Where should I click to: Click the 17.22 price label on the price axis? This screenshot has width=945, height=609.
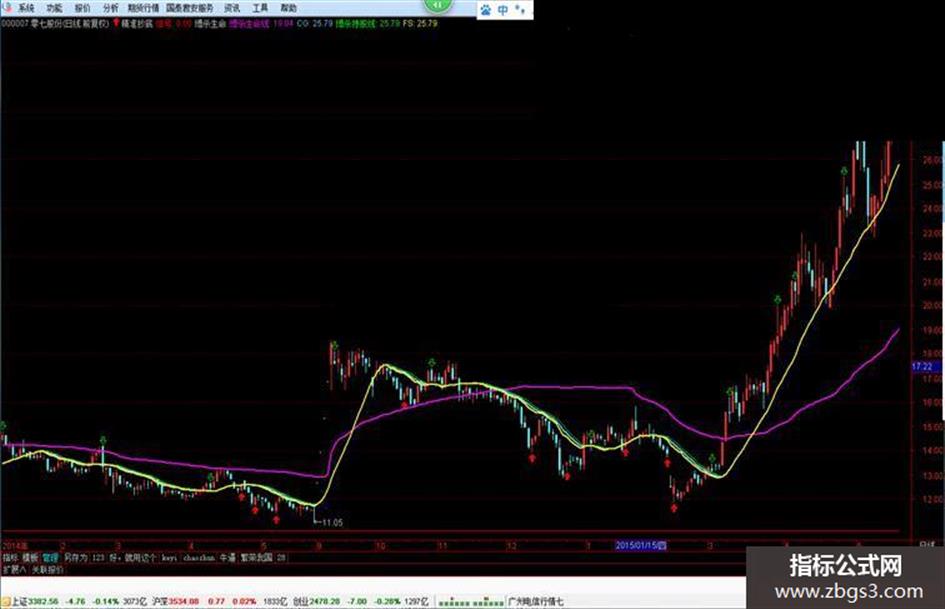coord(922,367)
